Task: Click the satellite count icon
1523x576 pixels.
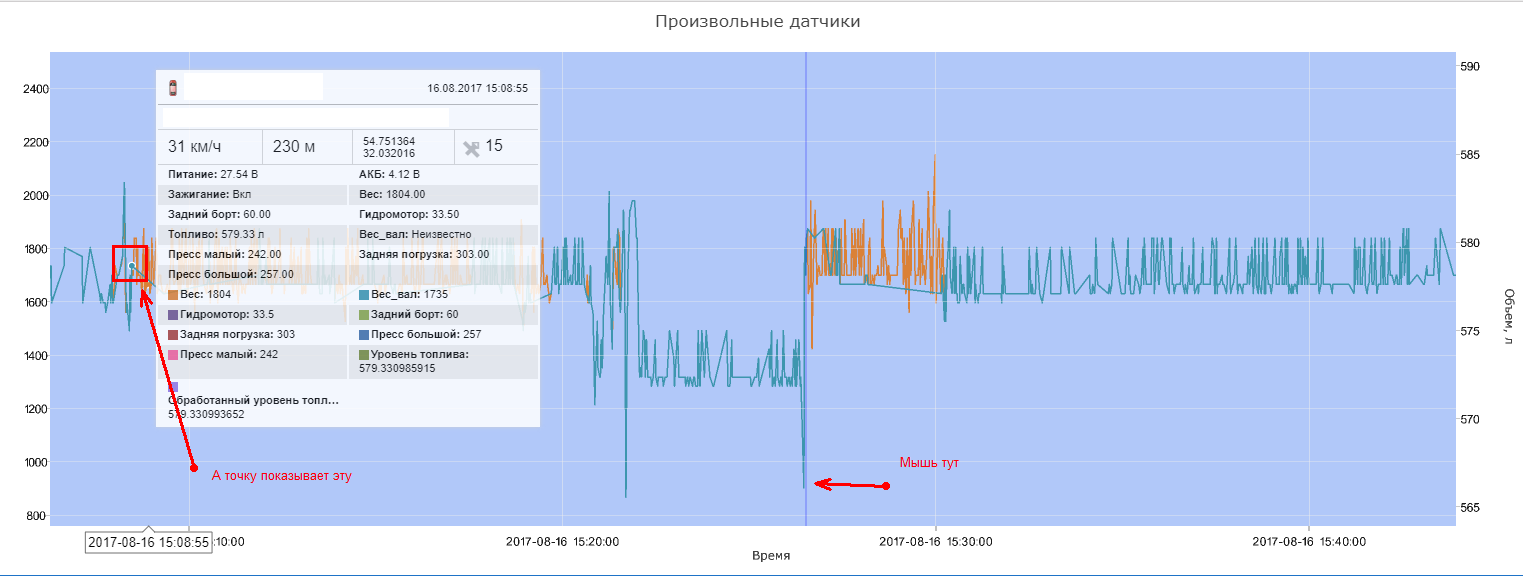Action: click(471, 148)
